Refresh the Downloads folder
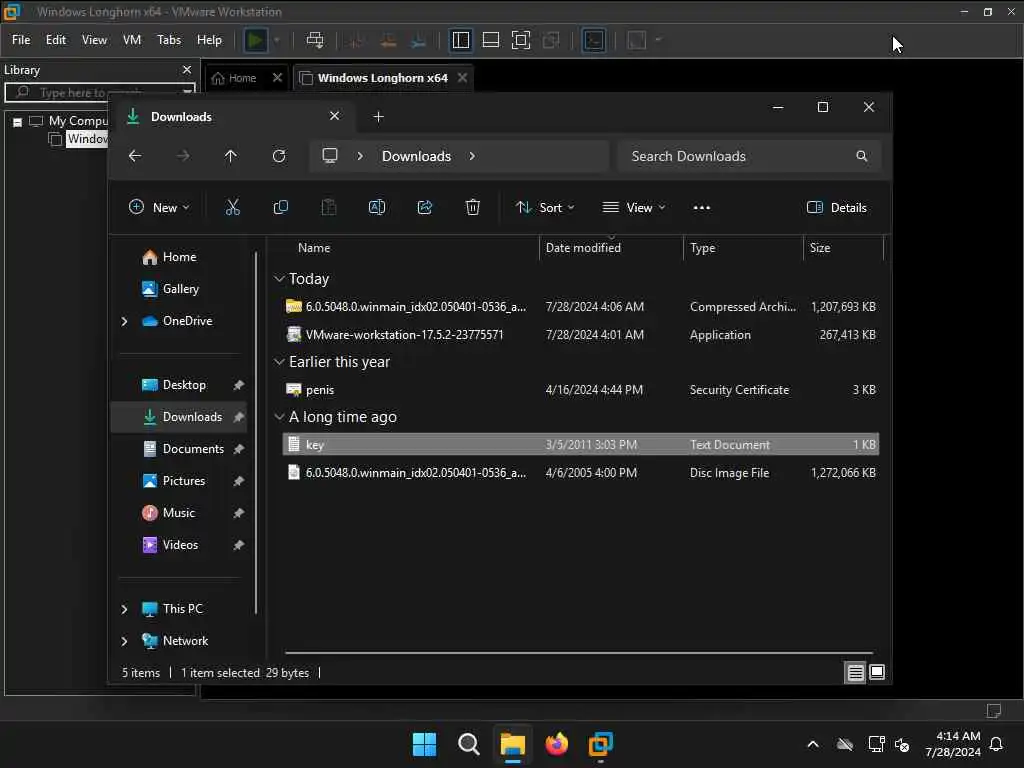The image size is (1024, 768). click(x=279, y=156)
